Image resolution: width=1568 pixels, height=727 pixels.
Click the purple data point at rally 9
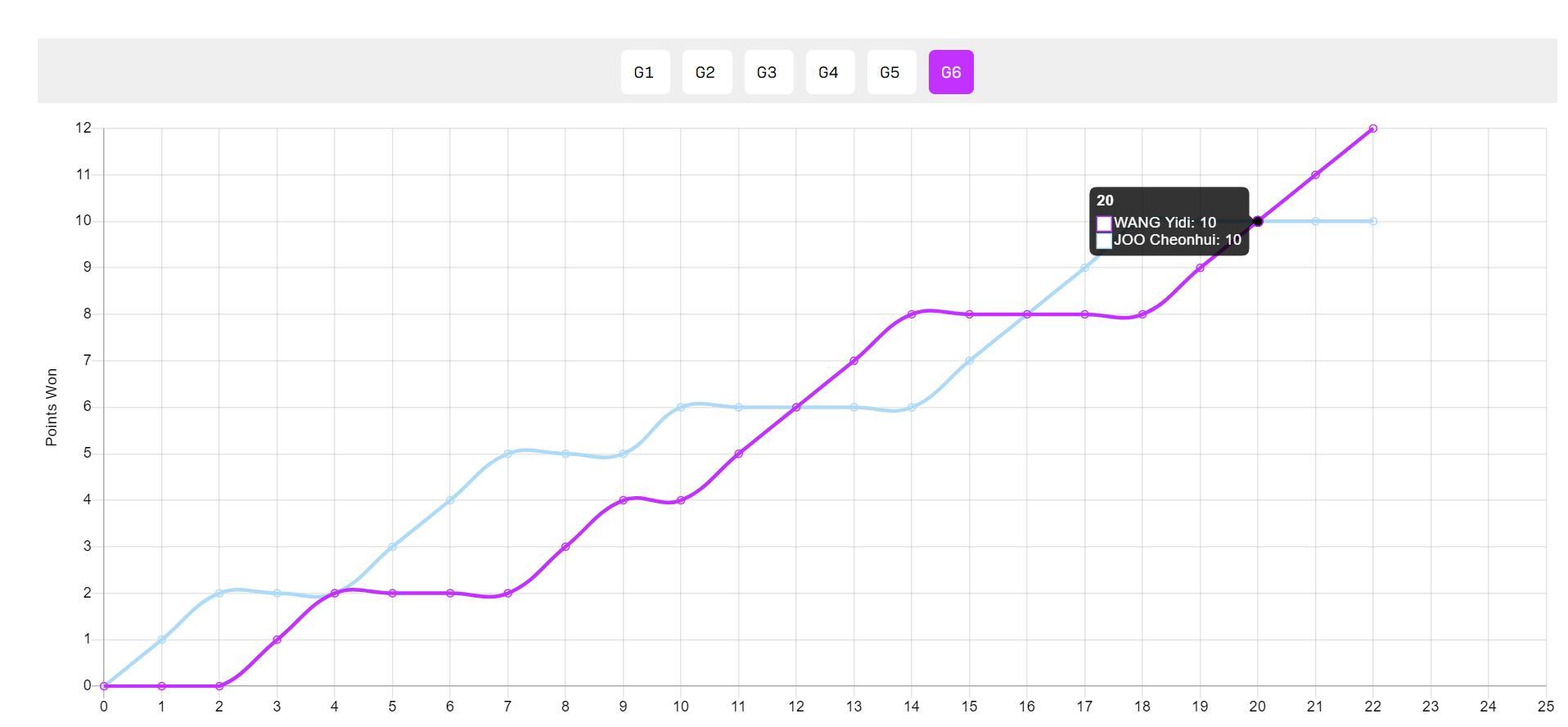pos(623,500)
